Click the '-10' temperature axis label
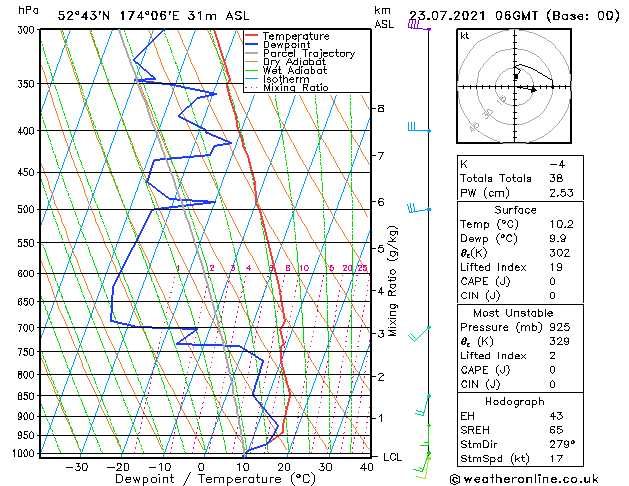 click(159, 467)
